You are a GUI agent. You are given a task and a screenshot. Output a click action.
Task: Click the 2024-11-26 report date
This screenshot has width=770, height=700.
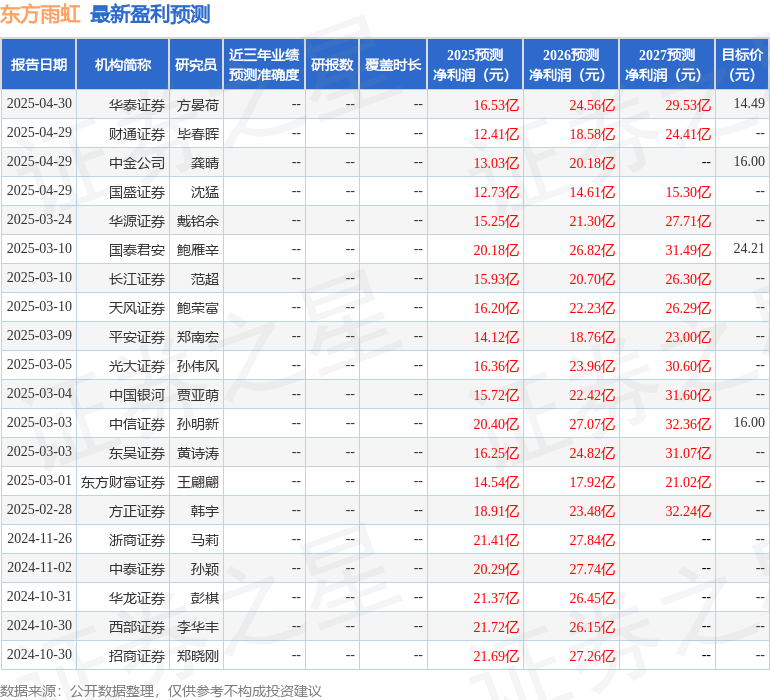39,538
